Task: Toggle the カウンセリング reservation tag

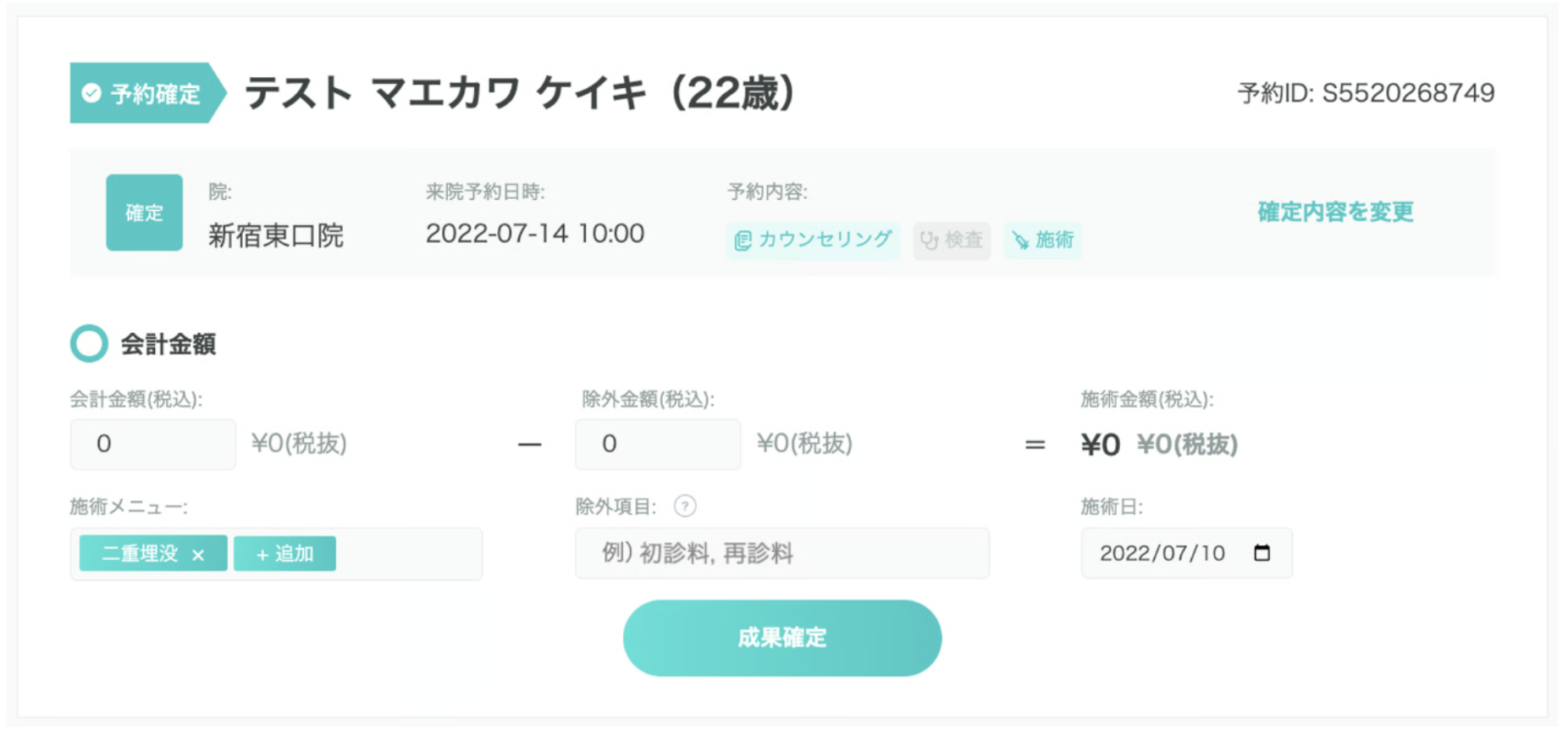Action: point(814,241)
